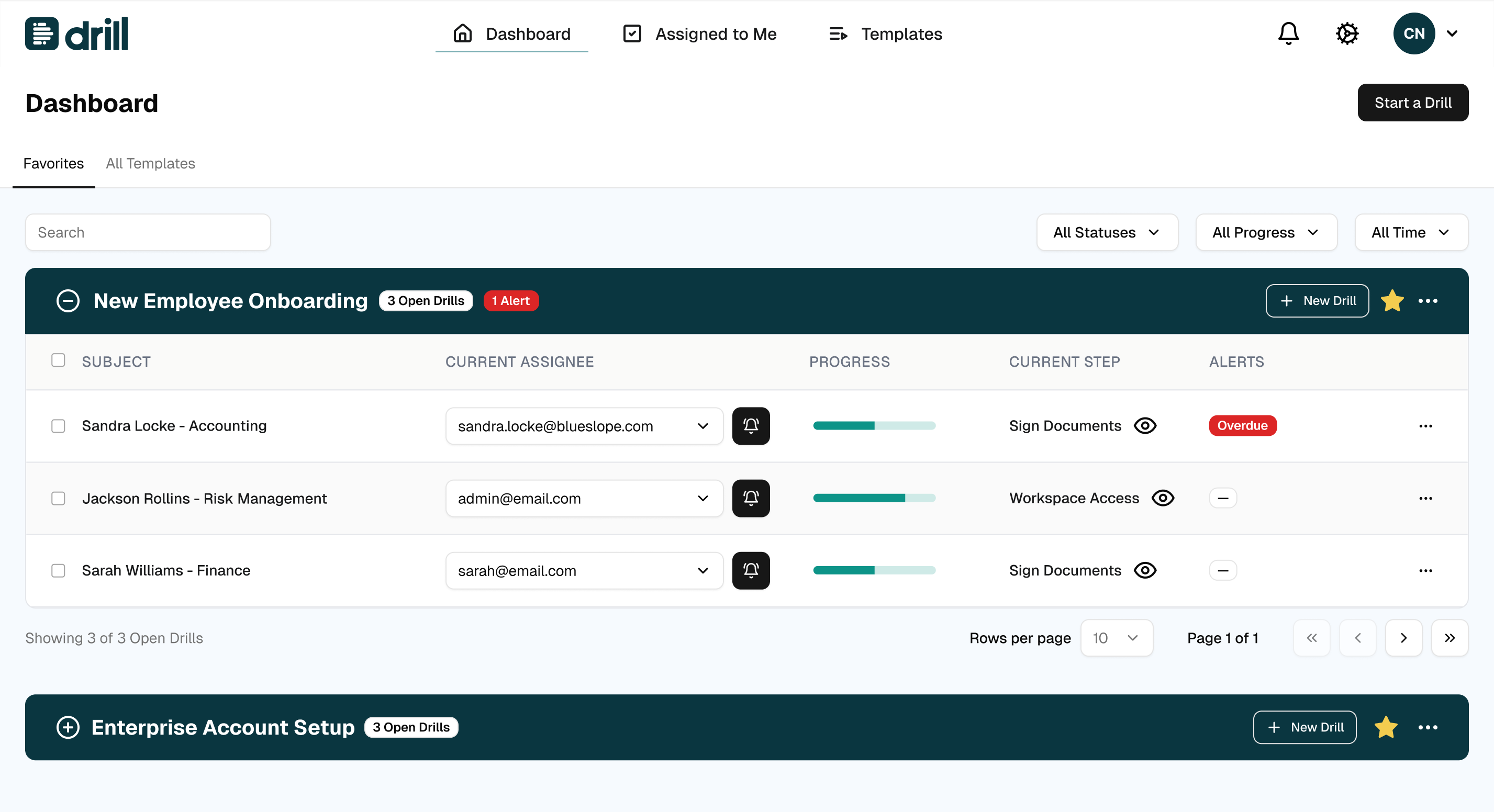The image size is (1494, 812).
Task: Click reminder bell for sarah@email.com row
Action: point(751,570)
